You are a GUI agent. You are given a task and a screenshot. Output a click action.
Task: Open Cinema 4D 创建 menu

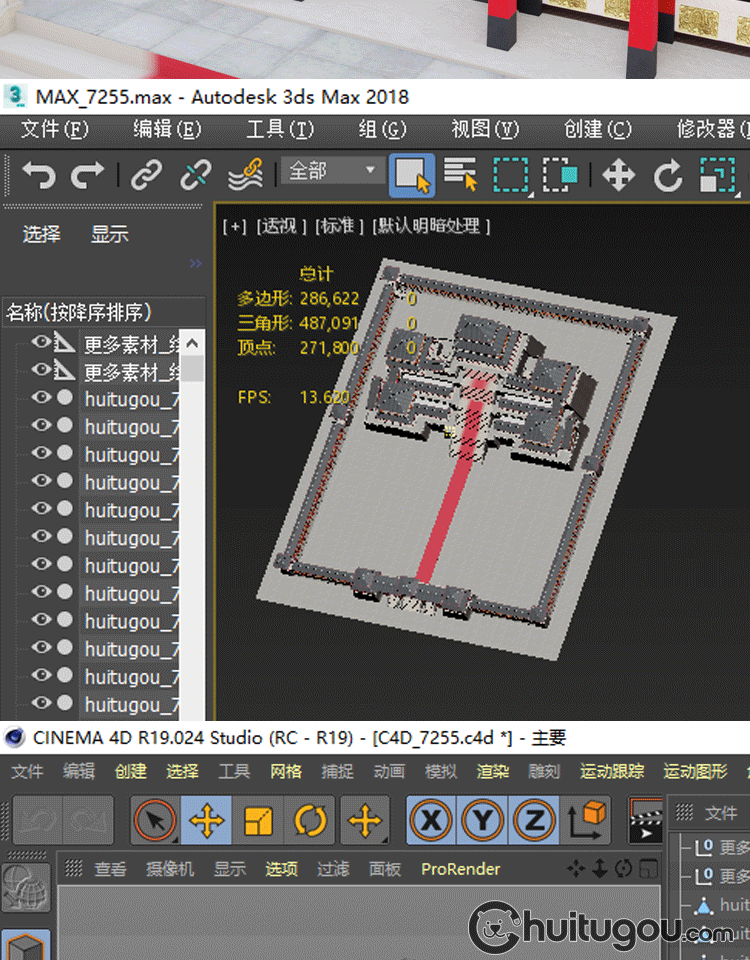130,771
